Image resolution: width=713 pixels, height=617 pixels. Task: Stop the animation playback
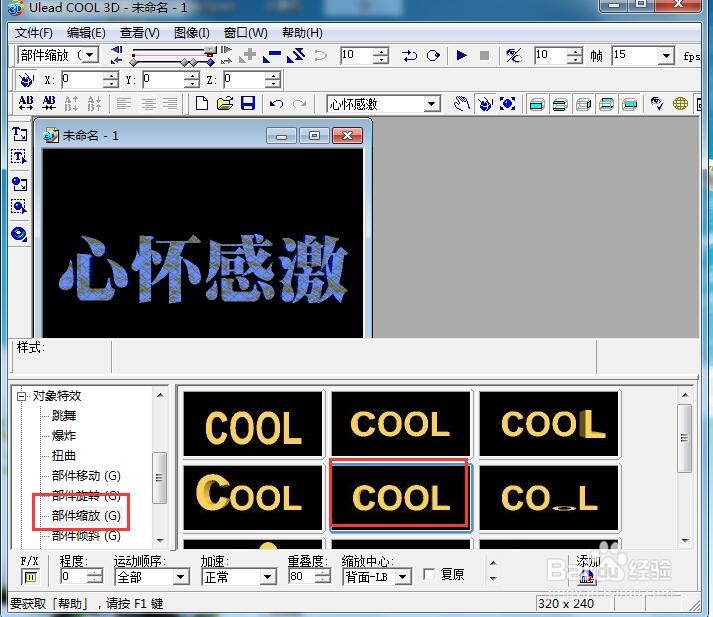click(484, 55)
